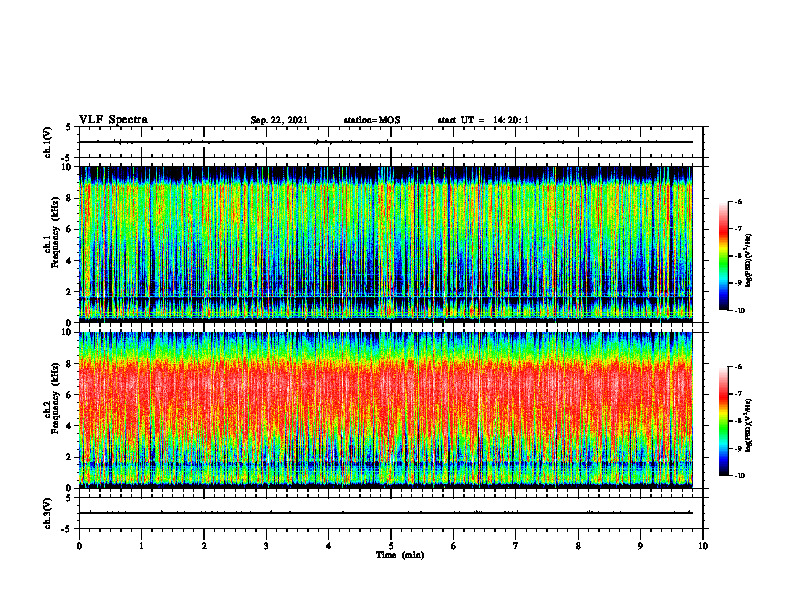Click the time axis tick label "6"

(x=454, y=546)
